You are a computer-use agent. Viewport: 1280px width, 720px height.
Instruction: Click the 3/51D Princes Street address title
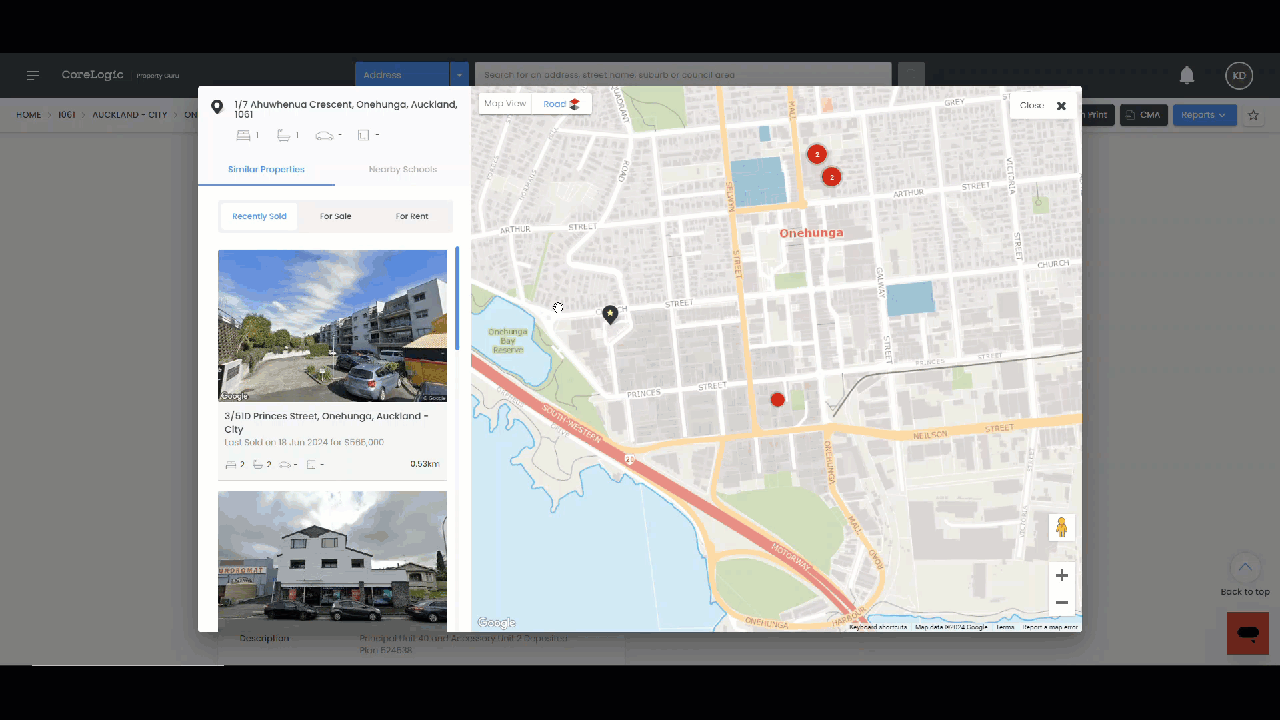coord(327,422)
